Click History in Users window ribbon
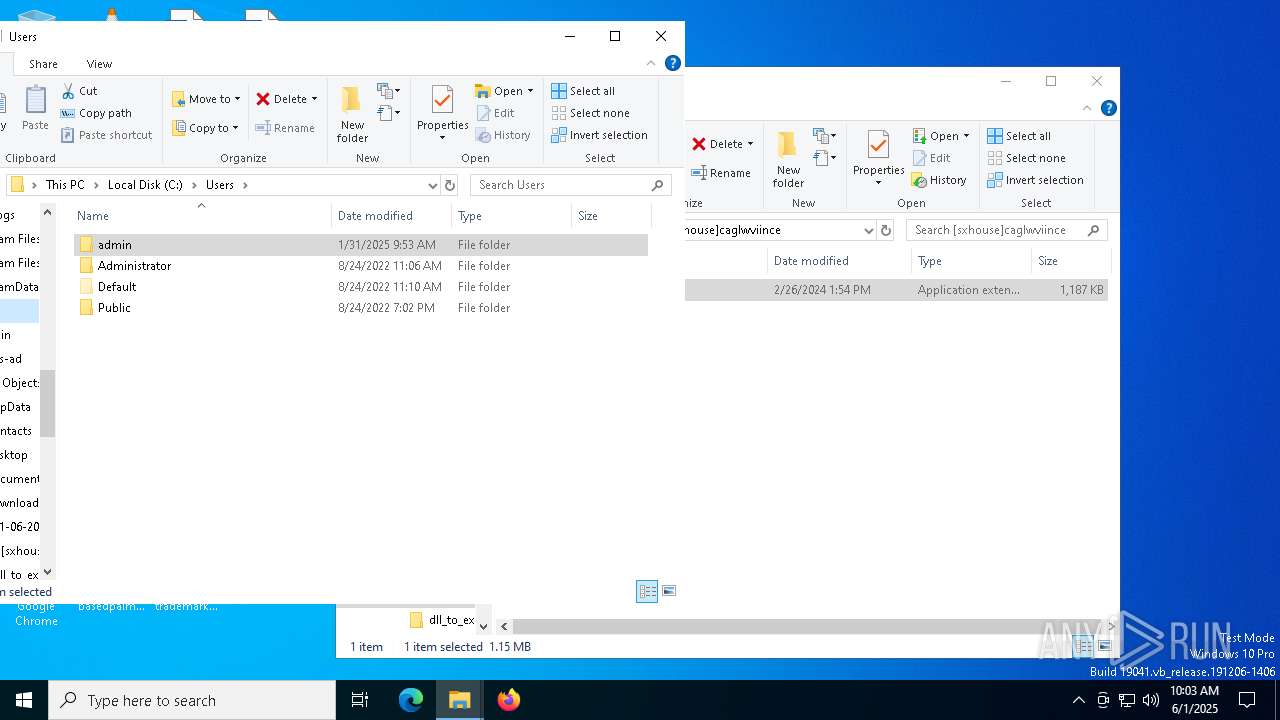 503,135
